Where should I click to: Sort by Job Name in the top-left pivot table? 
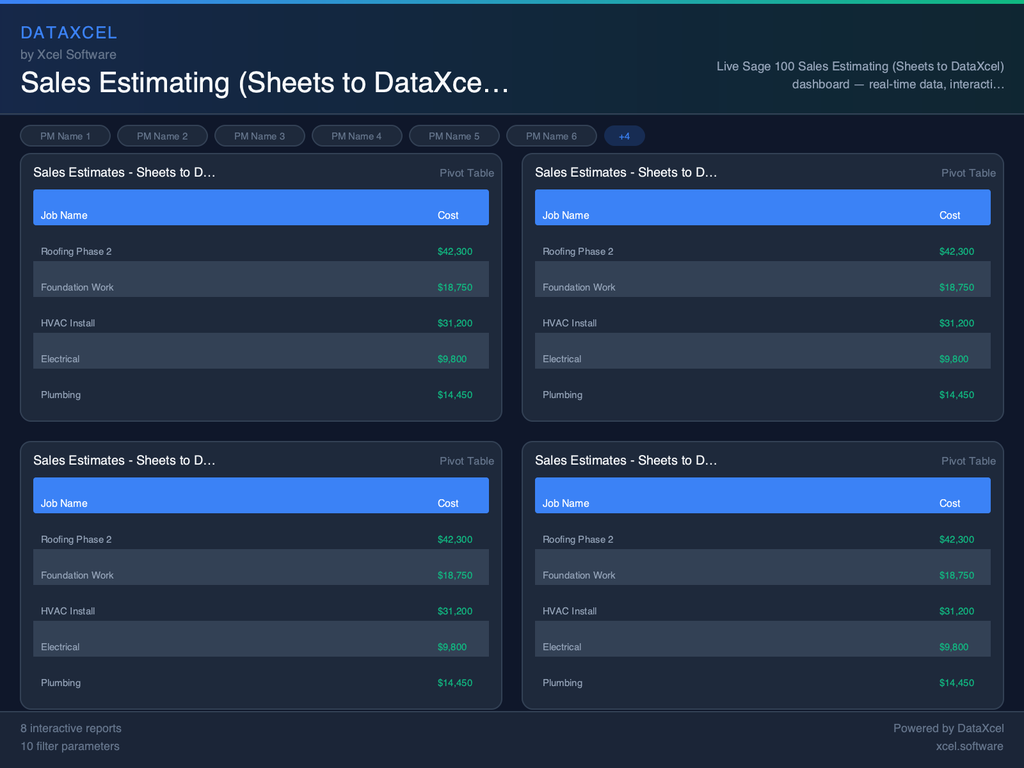click(64, 216)
